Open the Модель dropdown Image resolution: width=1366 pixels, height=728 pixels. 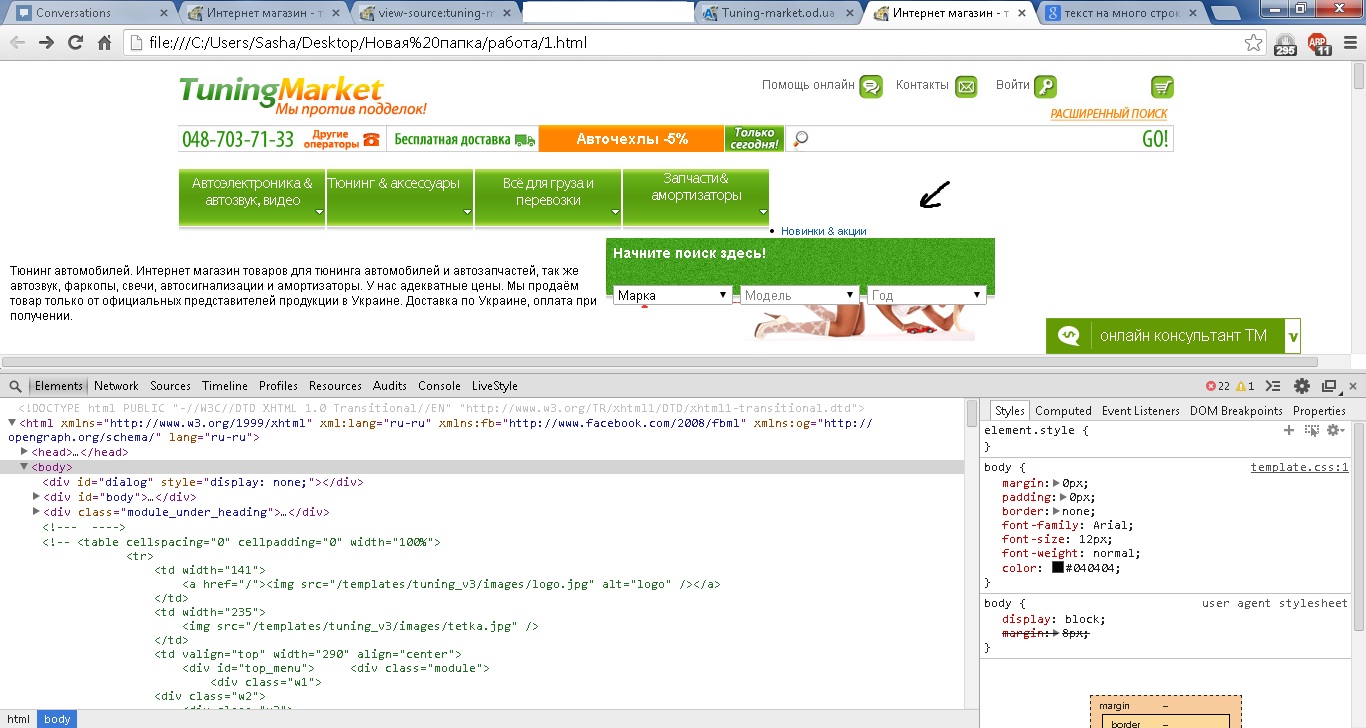(x=800, y=295)
